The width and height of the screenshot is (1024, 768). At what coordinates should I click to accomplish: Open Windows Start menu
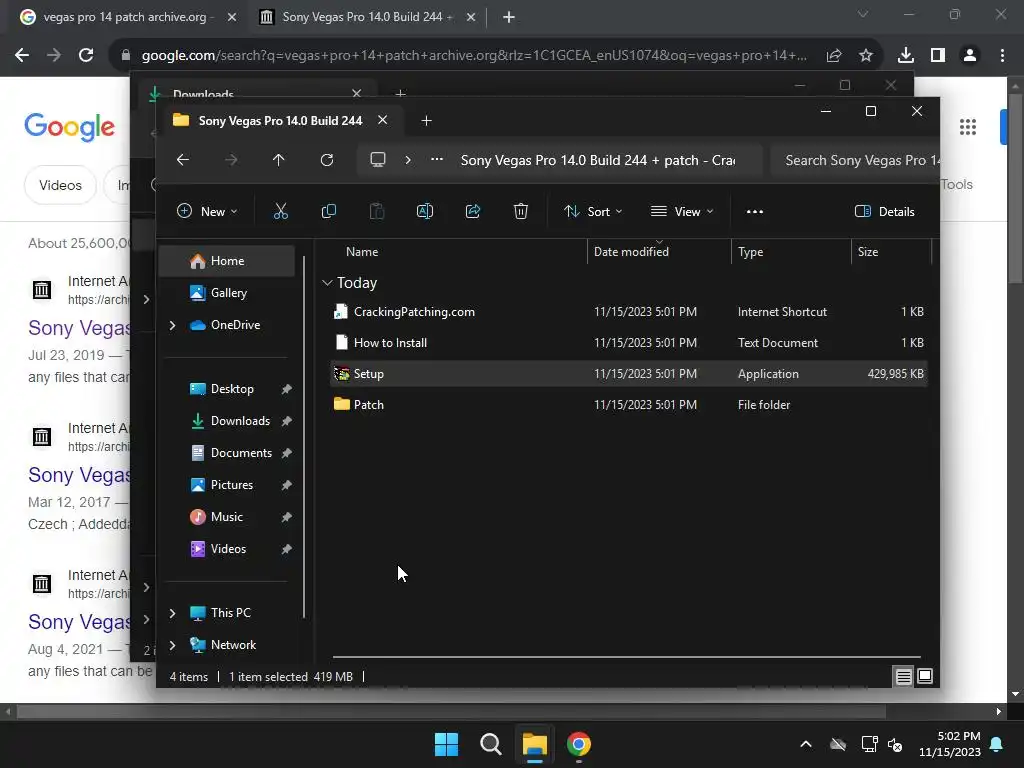click(447, 744)
